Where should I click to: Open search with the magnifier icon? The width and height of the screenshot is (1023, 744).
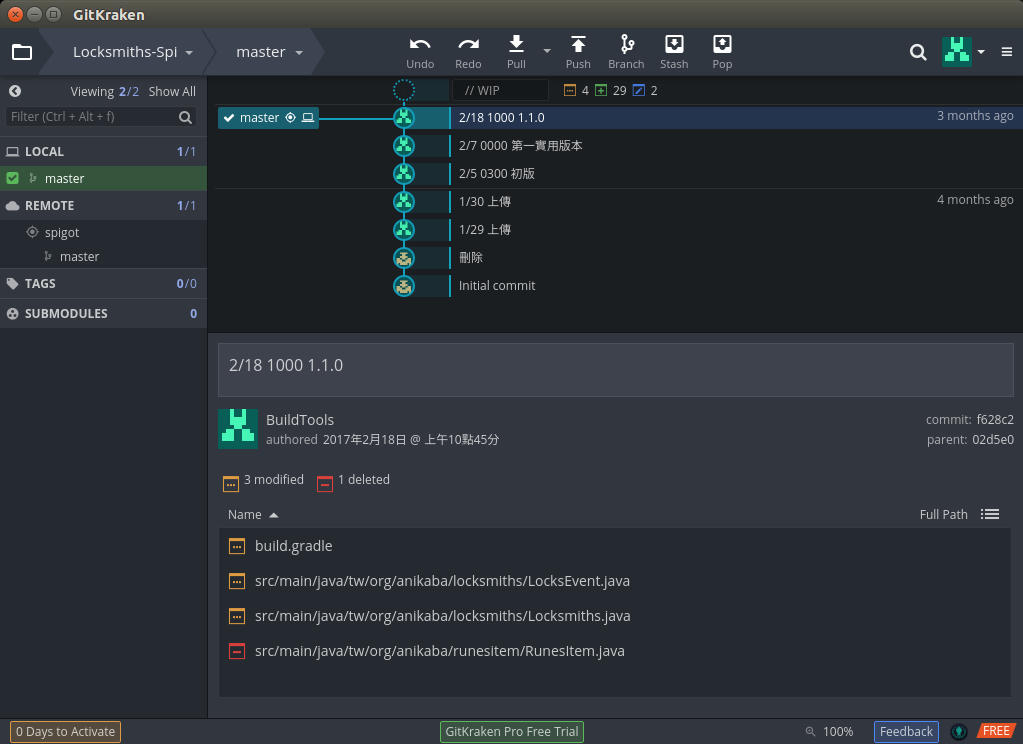click(918, 52)
